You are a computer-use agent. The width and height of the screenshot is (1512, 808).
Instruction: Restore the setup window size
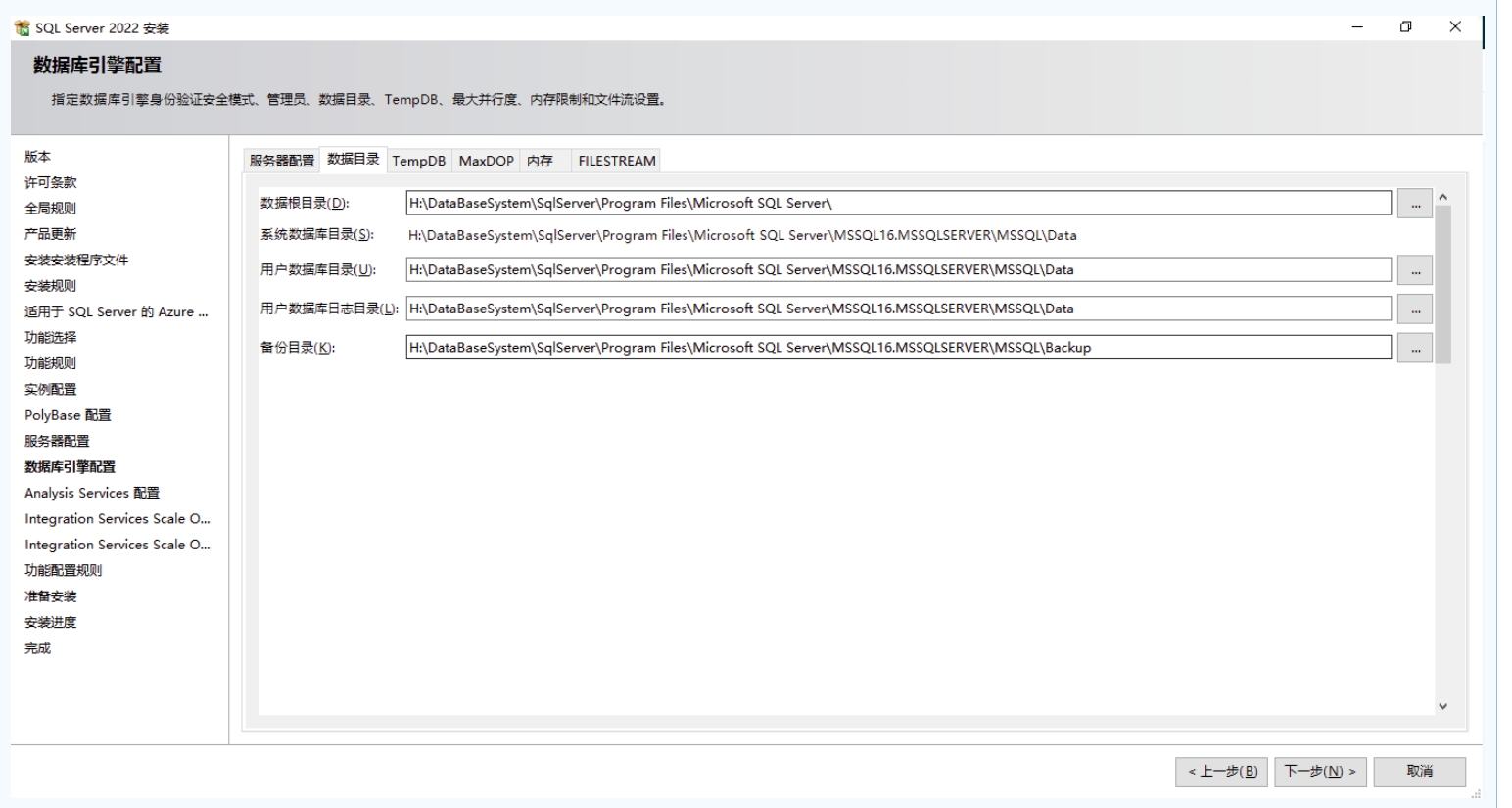[1406, 27]
